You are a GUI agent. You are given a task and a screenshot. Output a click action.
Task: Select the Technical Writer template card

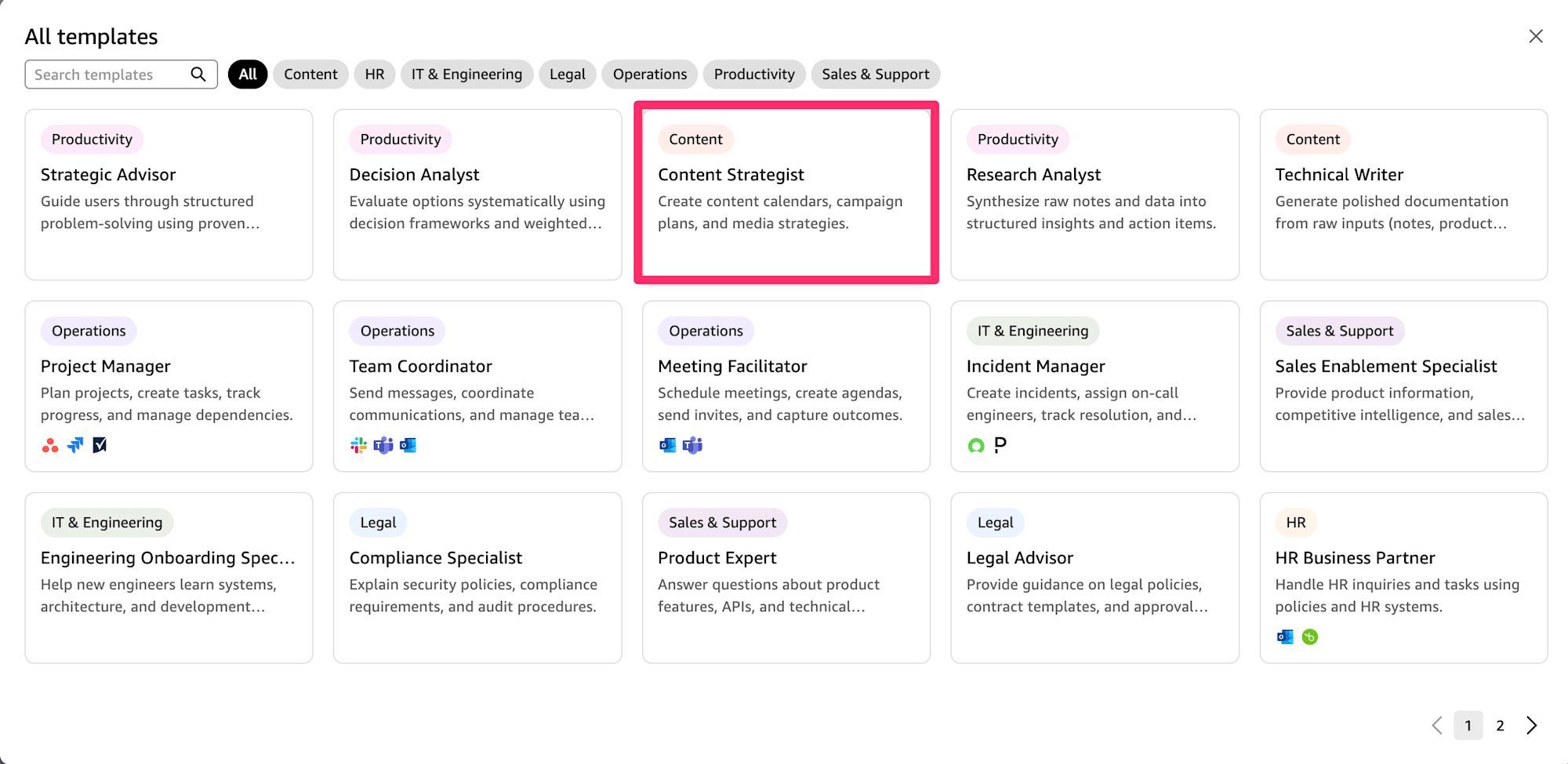pos(1403,194)
